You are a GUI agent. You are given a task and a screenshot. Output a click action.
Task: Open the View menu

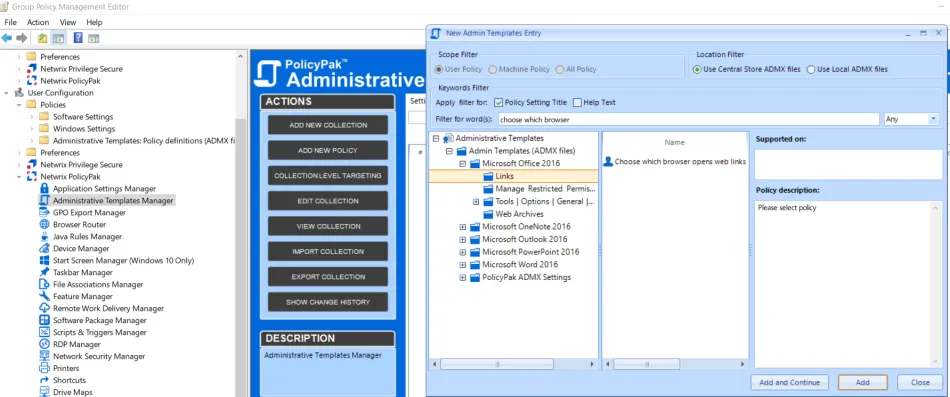click(68, 22)
